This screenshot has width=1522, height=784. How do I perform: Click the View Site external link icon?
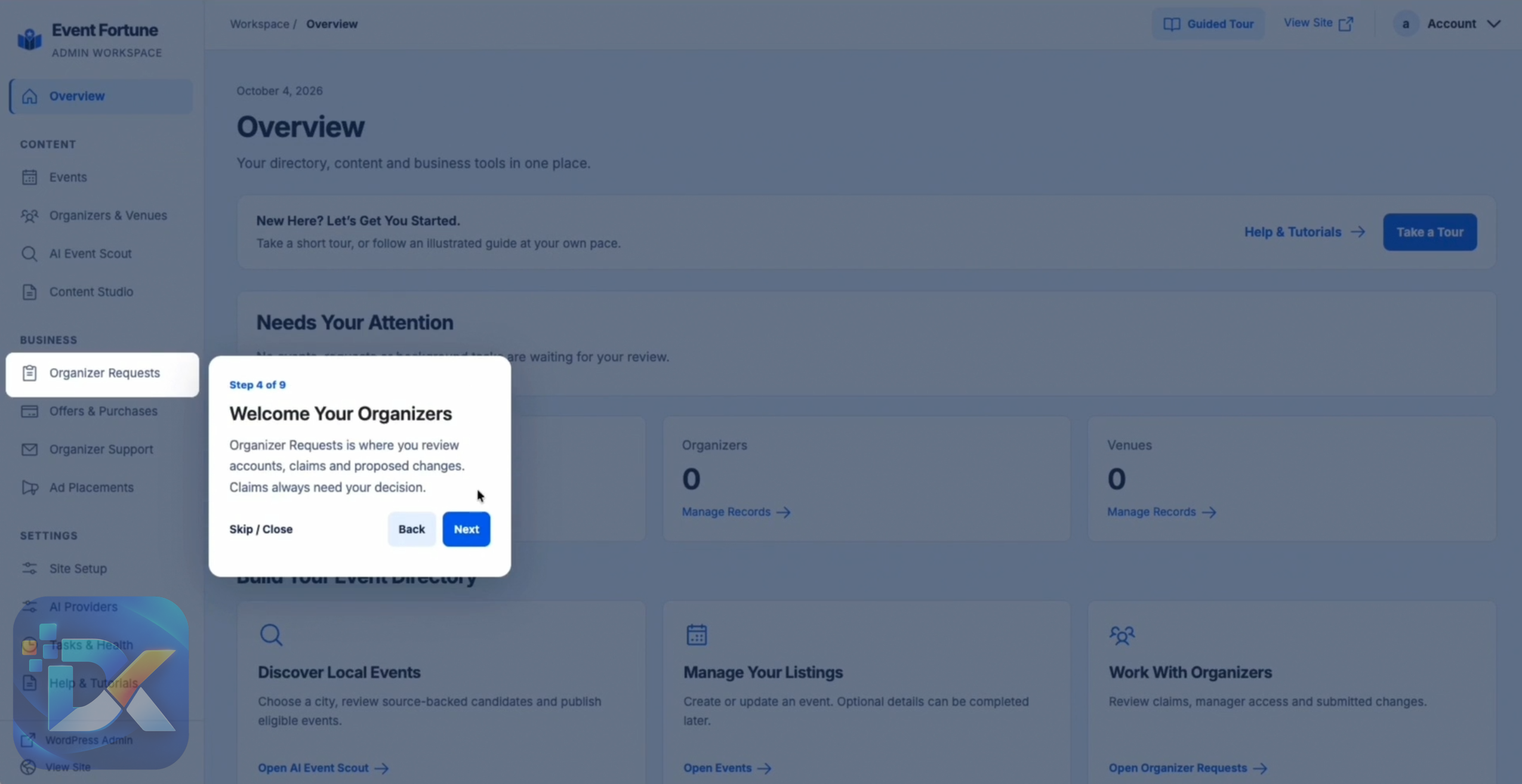point(1345,24)
